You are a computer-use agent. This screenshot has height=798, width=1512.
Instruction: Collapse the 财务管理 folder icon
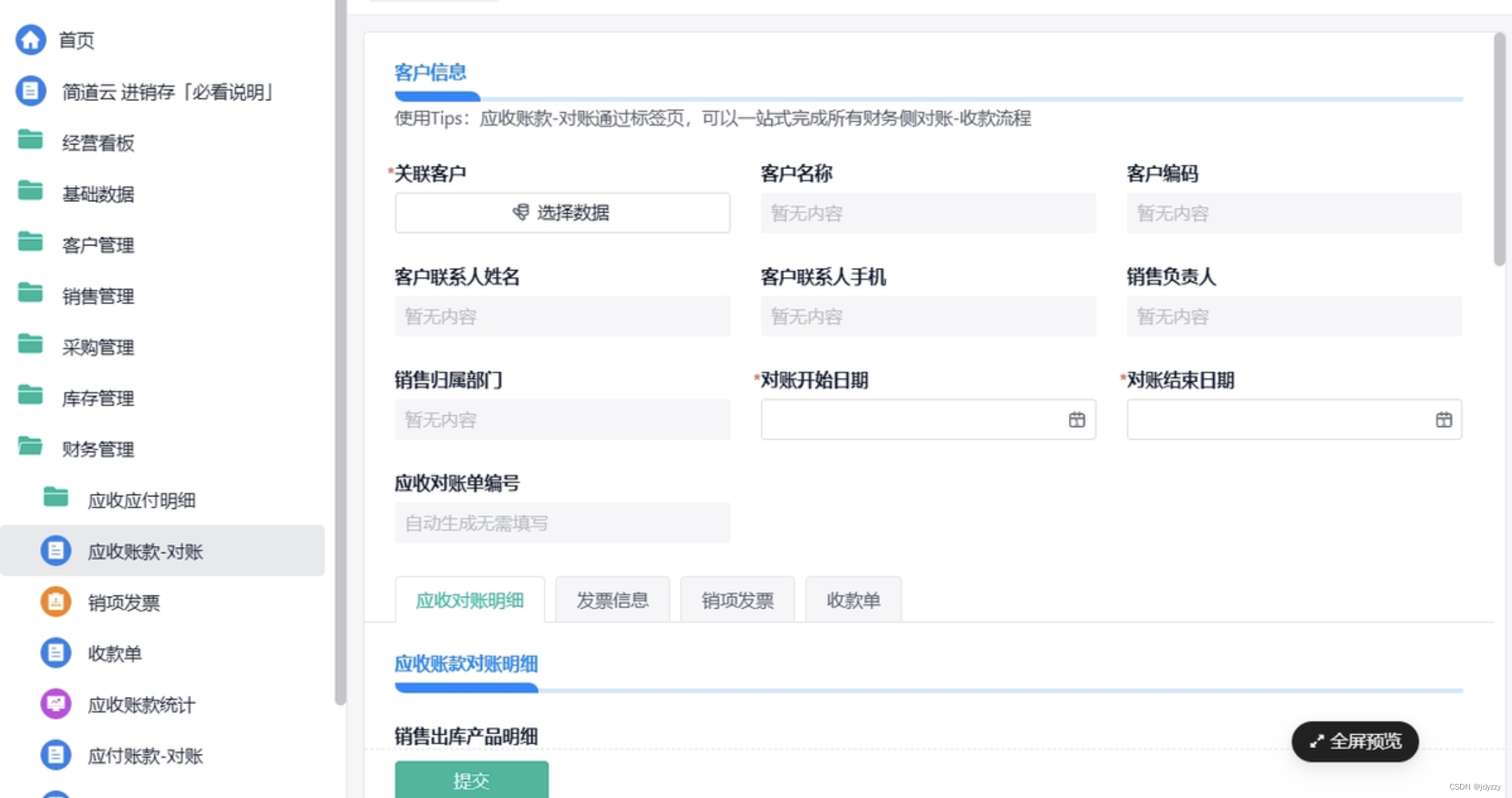30,447
